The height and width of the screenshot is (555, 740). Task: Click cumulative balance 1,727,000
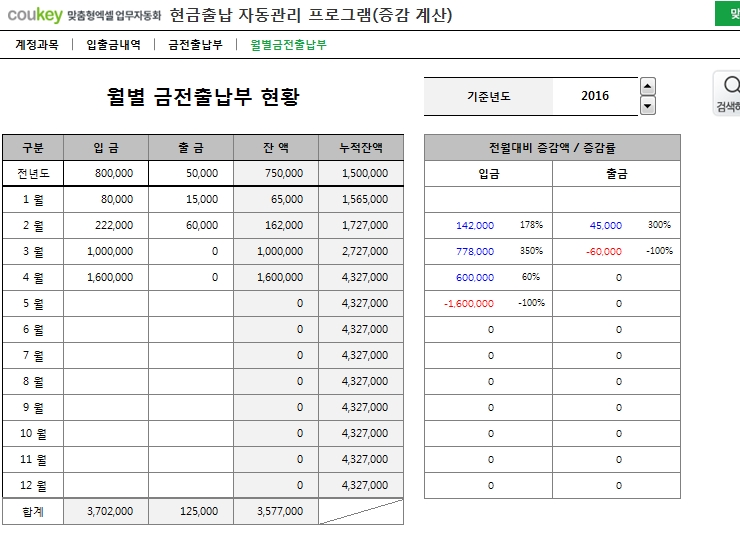(361, 225)
